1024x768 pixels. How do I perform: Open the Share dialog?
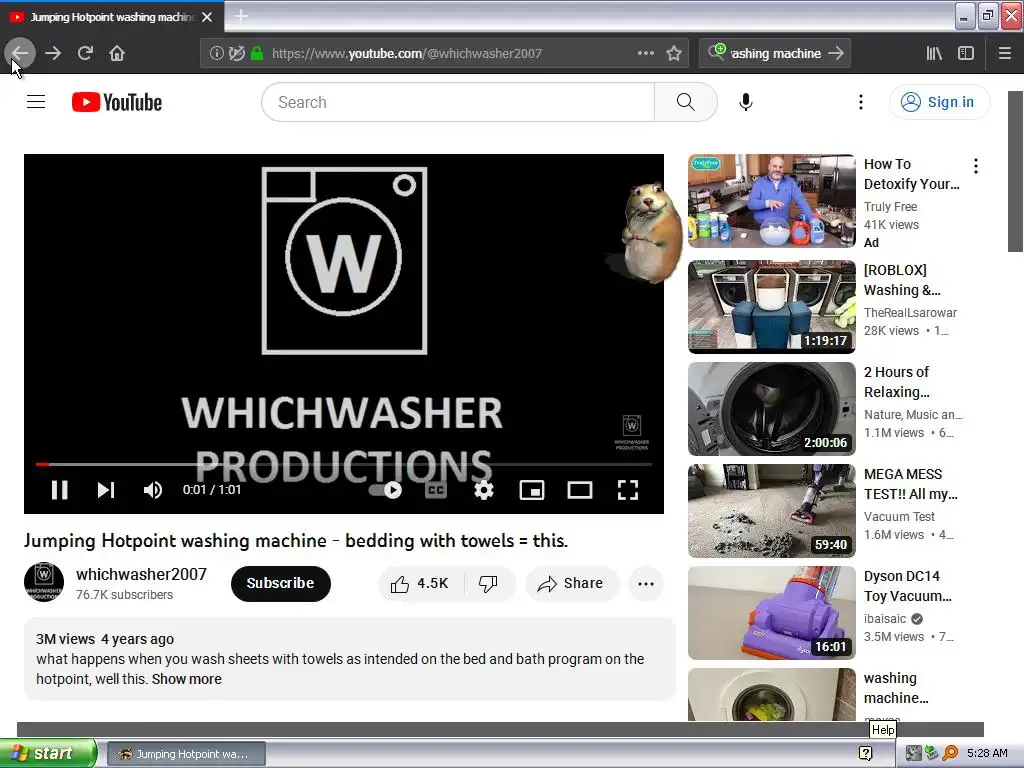[571, 584]
